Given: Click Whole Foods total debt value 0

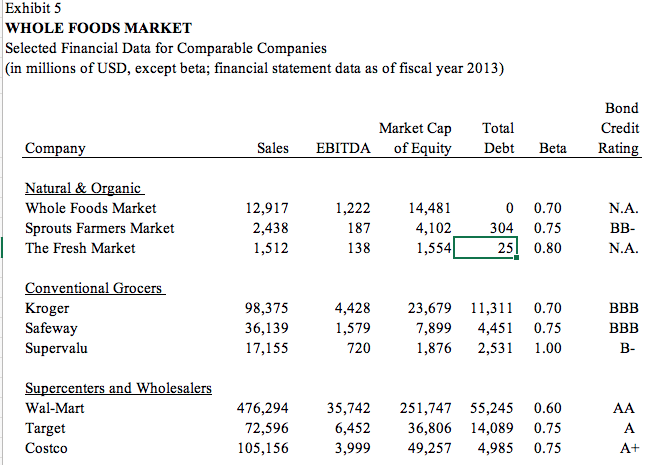Looking at the screenshot, I should 510,208.
